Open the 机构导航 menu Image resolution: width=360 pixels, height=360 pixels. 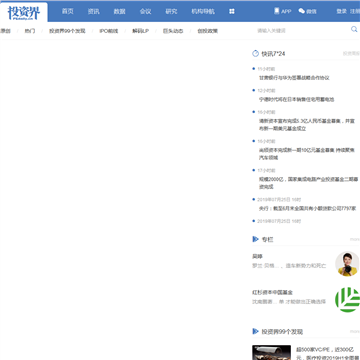pos(203,11)
